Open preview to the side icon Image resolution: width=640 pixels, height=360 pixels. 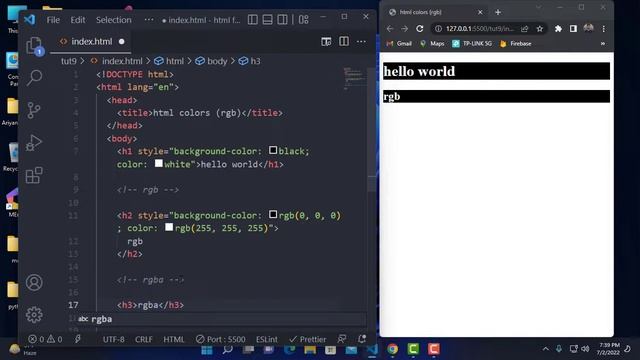[326, 42]
